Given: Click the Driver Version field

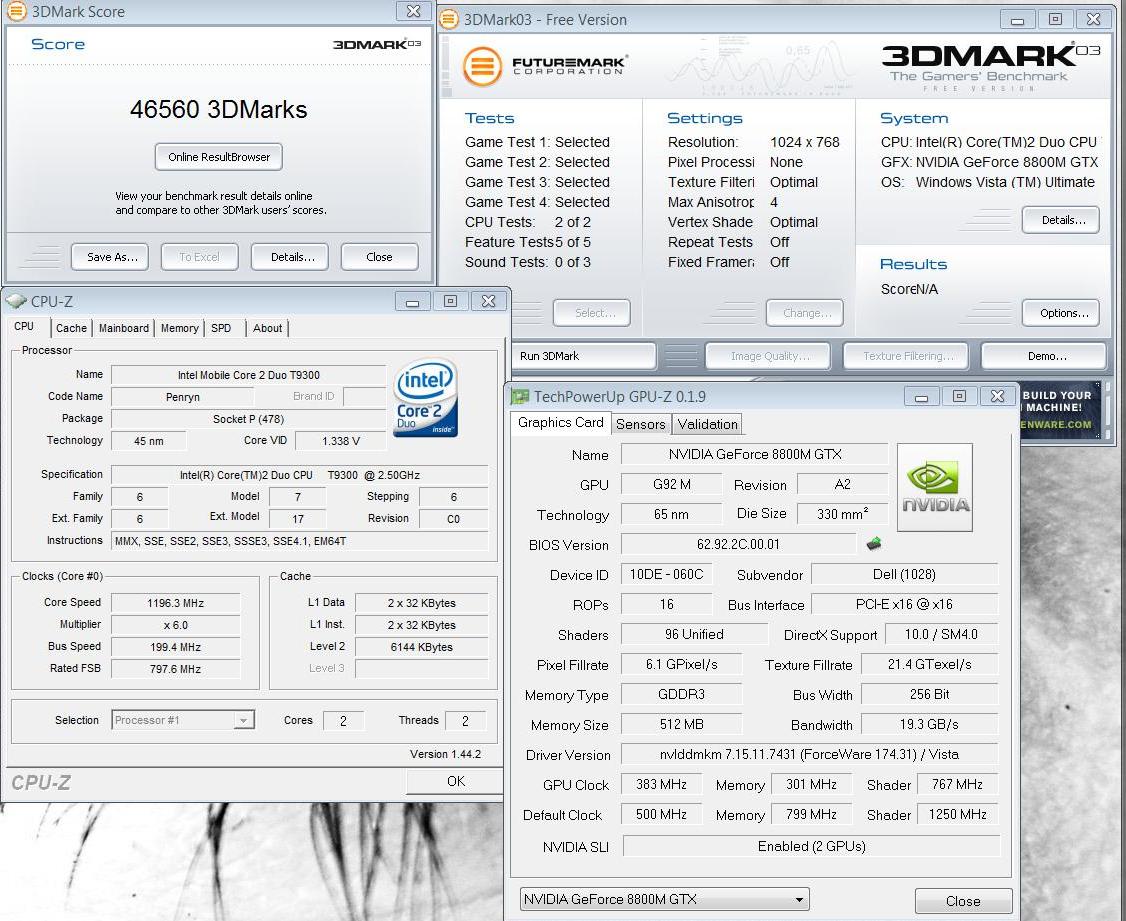Looking at the screenshot, I should [810, 754].
